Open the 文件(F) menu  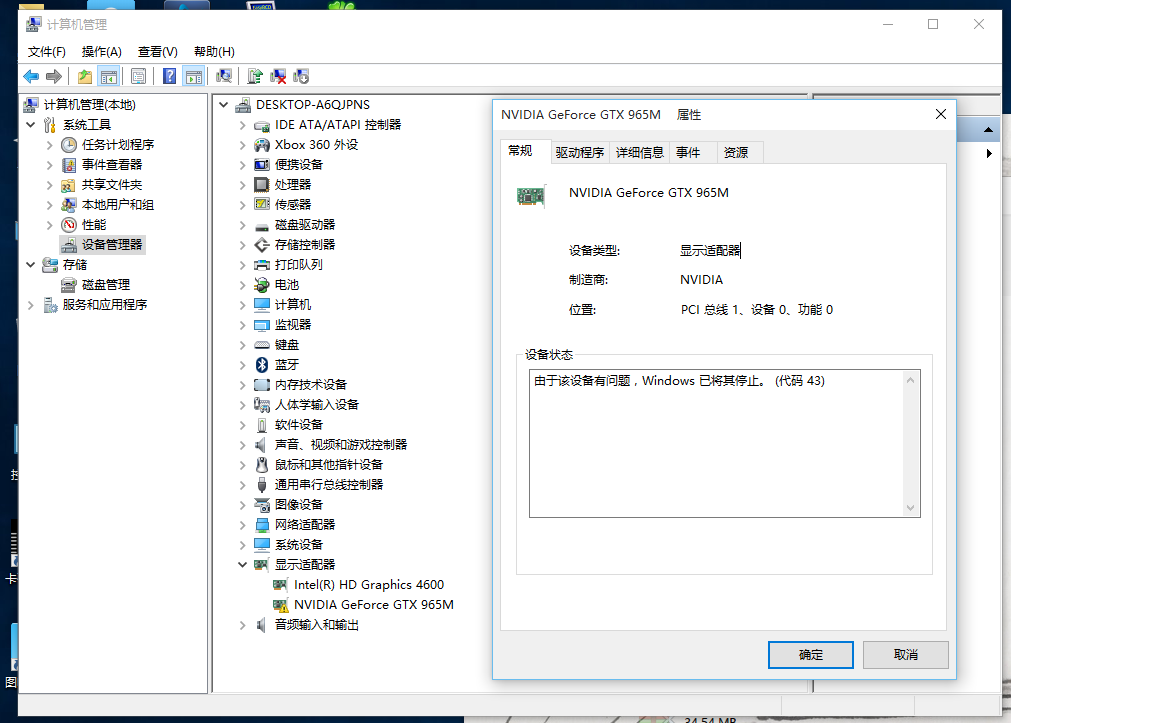coord(47,51)
